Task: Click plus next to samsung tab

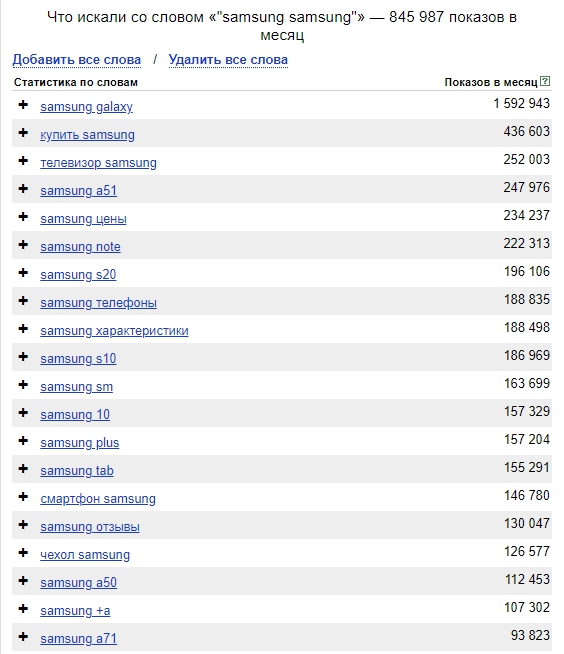Action: click(23, 468)
